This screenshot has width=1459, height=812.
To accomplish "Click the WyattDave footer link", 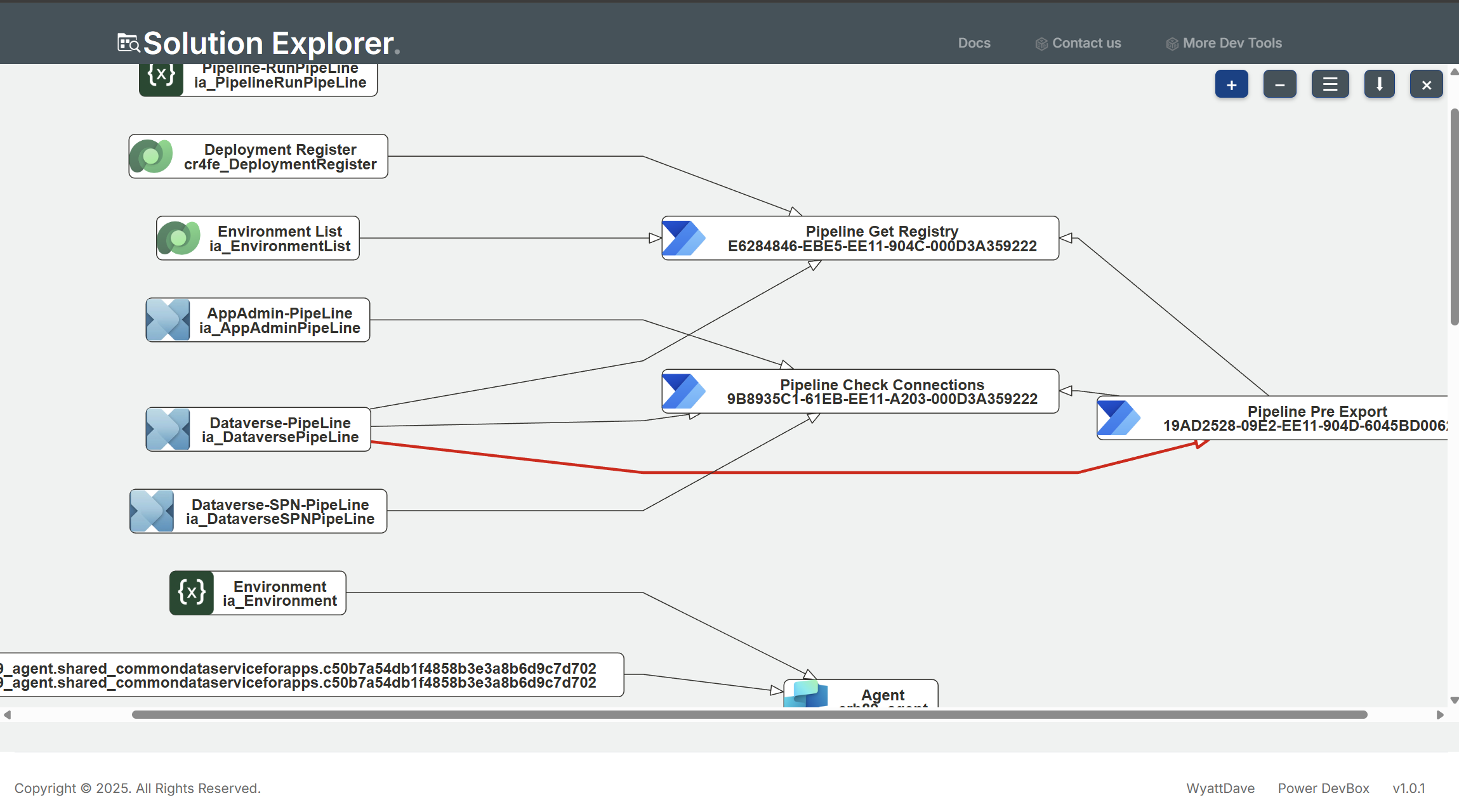I will coord(1220,788).
